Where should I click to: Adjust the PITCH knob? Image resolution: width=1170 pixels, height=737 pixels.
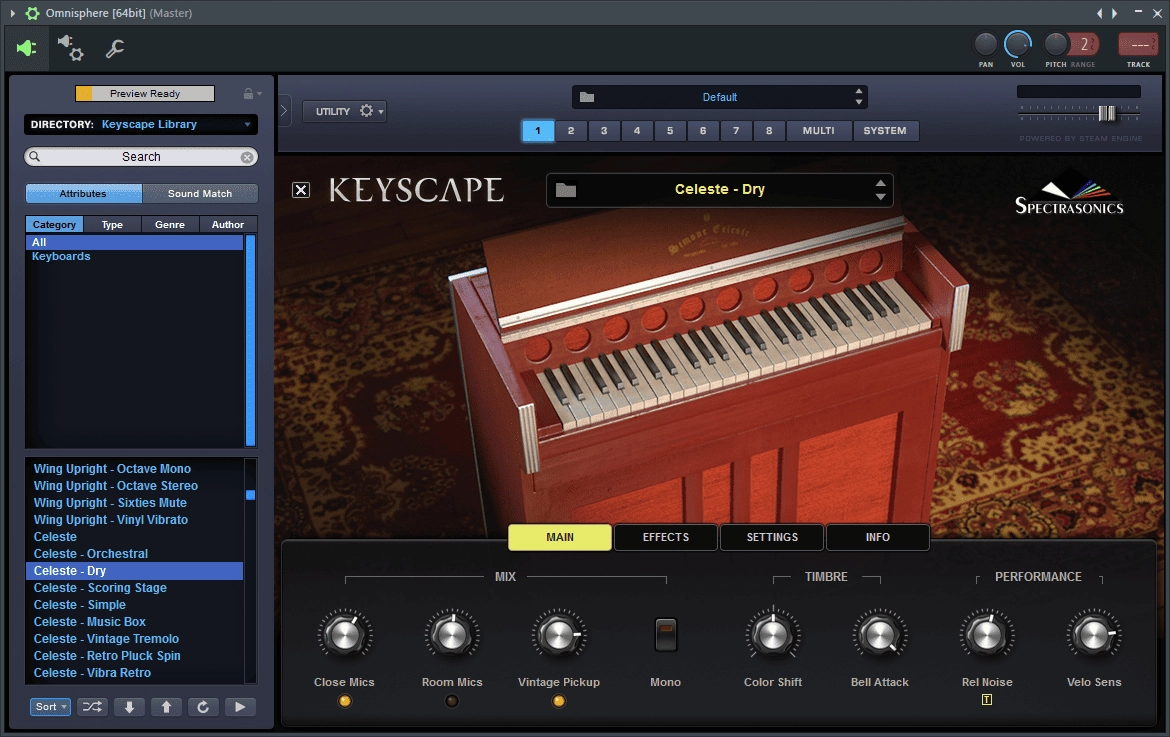point(1055,45)
